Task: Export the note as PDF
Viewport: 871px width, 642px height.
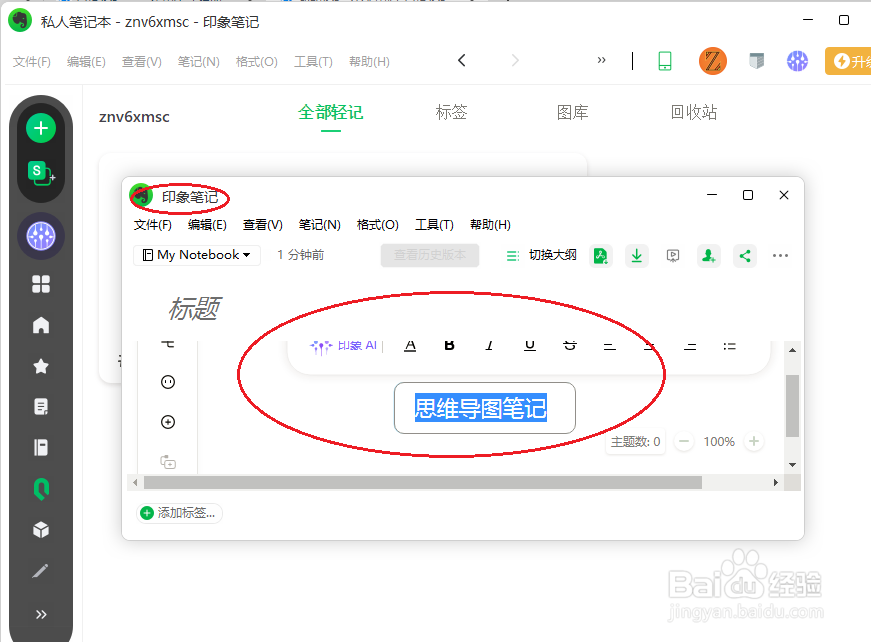Action: pyautogui.click(x=601, y=256)
